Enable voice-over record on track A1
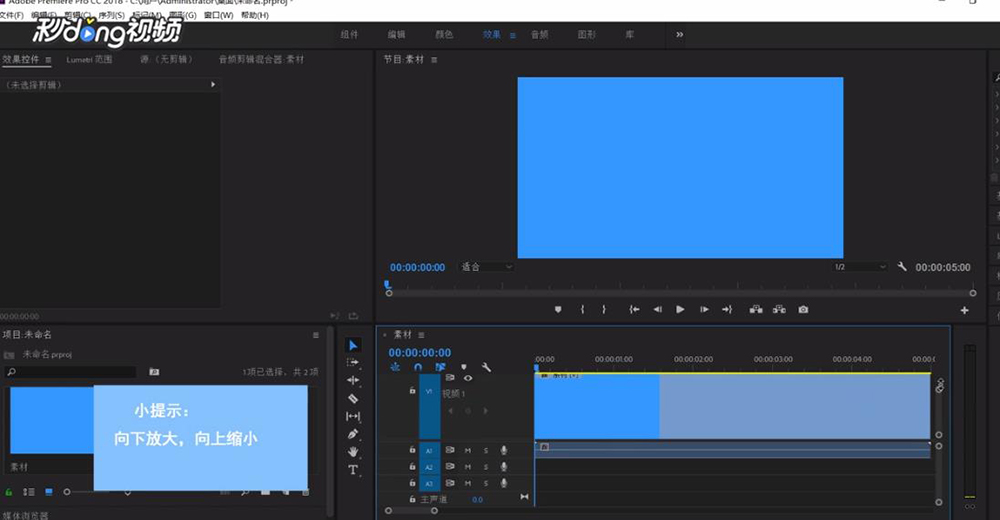Screen dimensions: 1000x520 coord(504,450)
